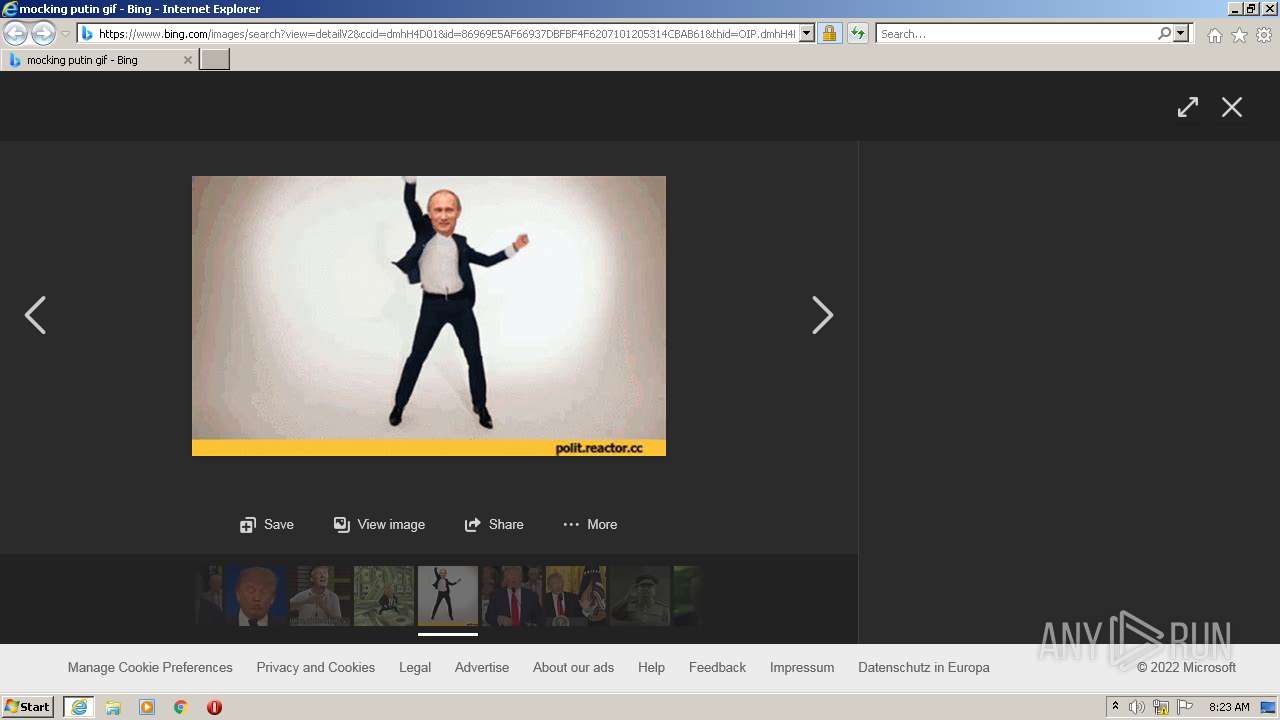Open search provider dropdown
Screen dimensions: 1280x720
tap(1181, 34)
